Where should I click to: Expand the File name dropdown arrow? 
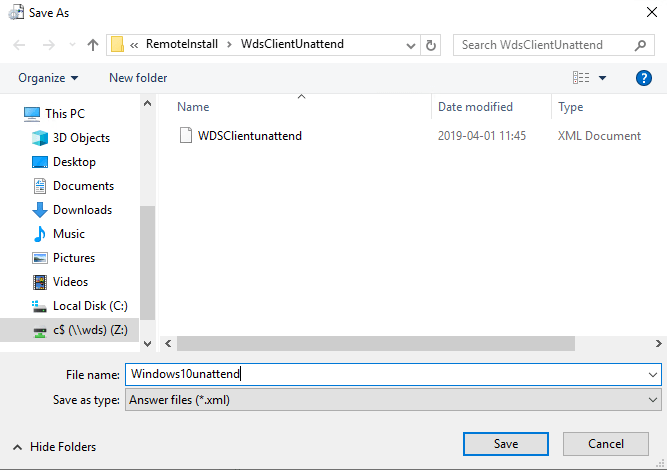click(x=653, y=374)
